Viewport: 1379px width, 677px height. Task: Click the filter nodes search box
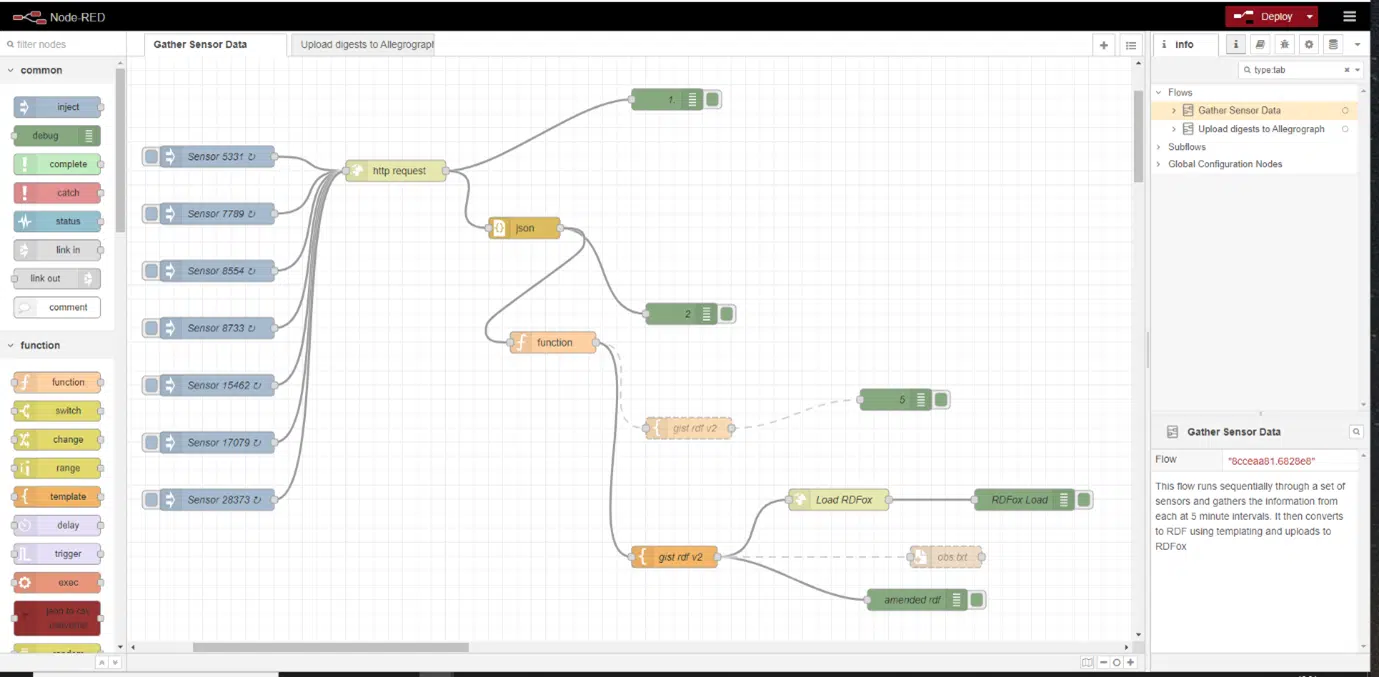tap(63, 45)
